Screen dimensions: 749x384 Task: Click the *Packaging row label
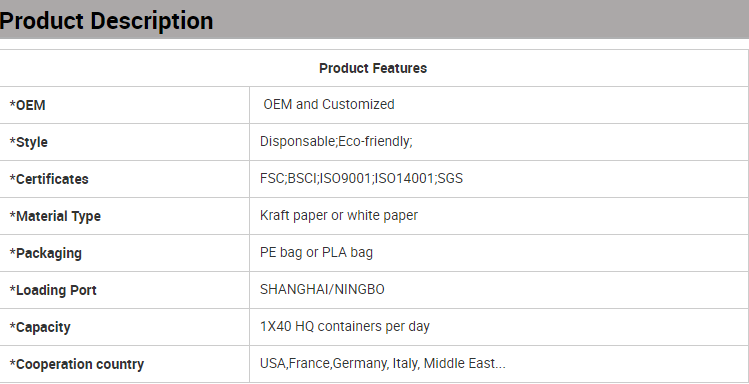point(46,253)
